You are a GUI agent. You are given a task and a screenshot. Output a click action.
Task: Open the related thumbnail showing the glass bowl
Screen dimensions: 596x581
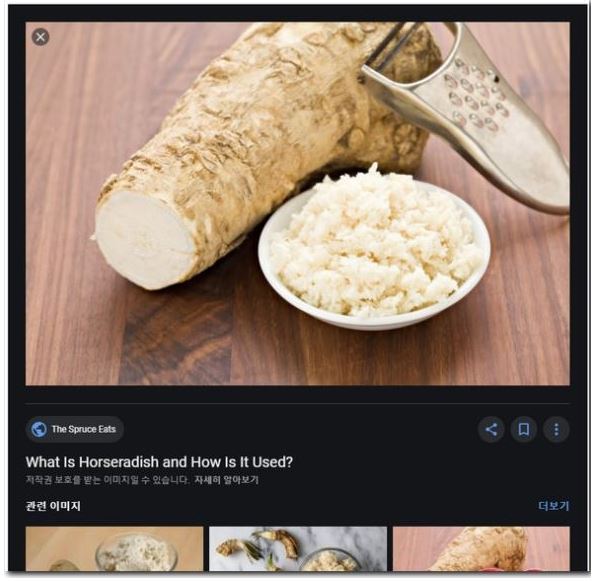(114, 548)
